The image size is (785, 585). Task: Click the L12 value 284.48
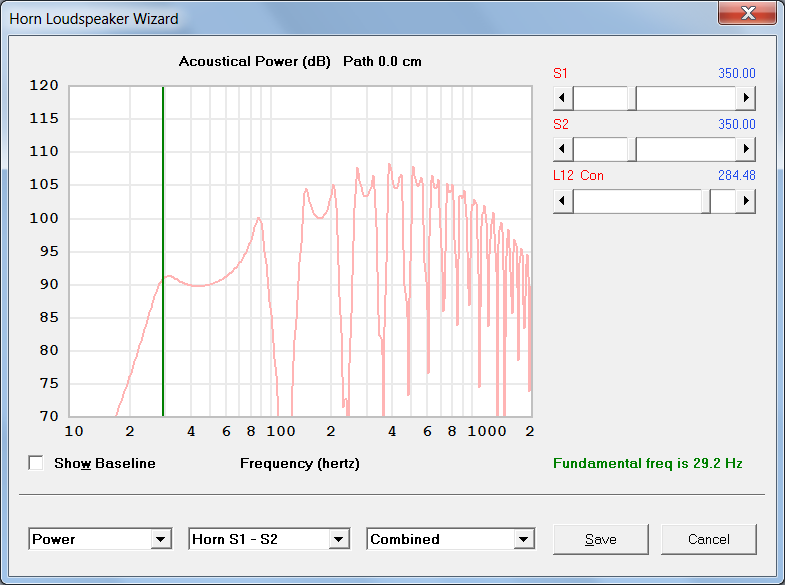click(x=736, y=176)
